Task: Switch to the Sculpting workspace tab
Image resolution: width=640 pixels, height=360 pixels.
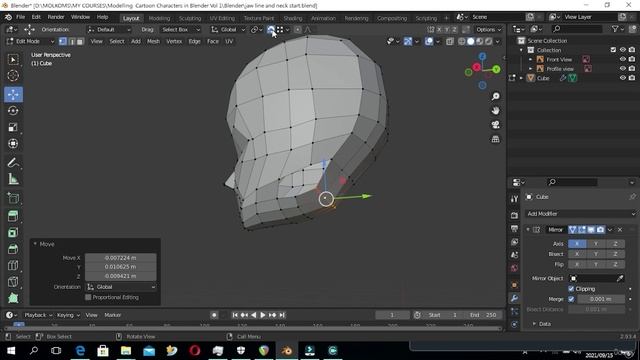Action: tap(190, 18)
